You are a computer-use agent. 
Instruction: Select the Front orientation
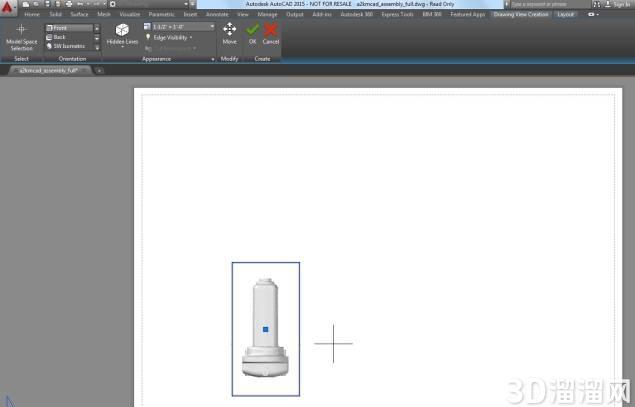point(70,28)
